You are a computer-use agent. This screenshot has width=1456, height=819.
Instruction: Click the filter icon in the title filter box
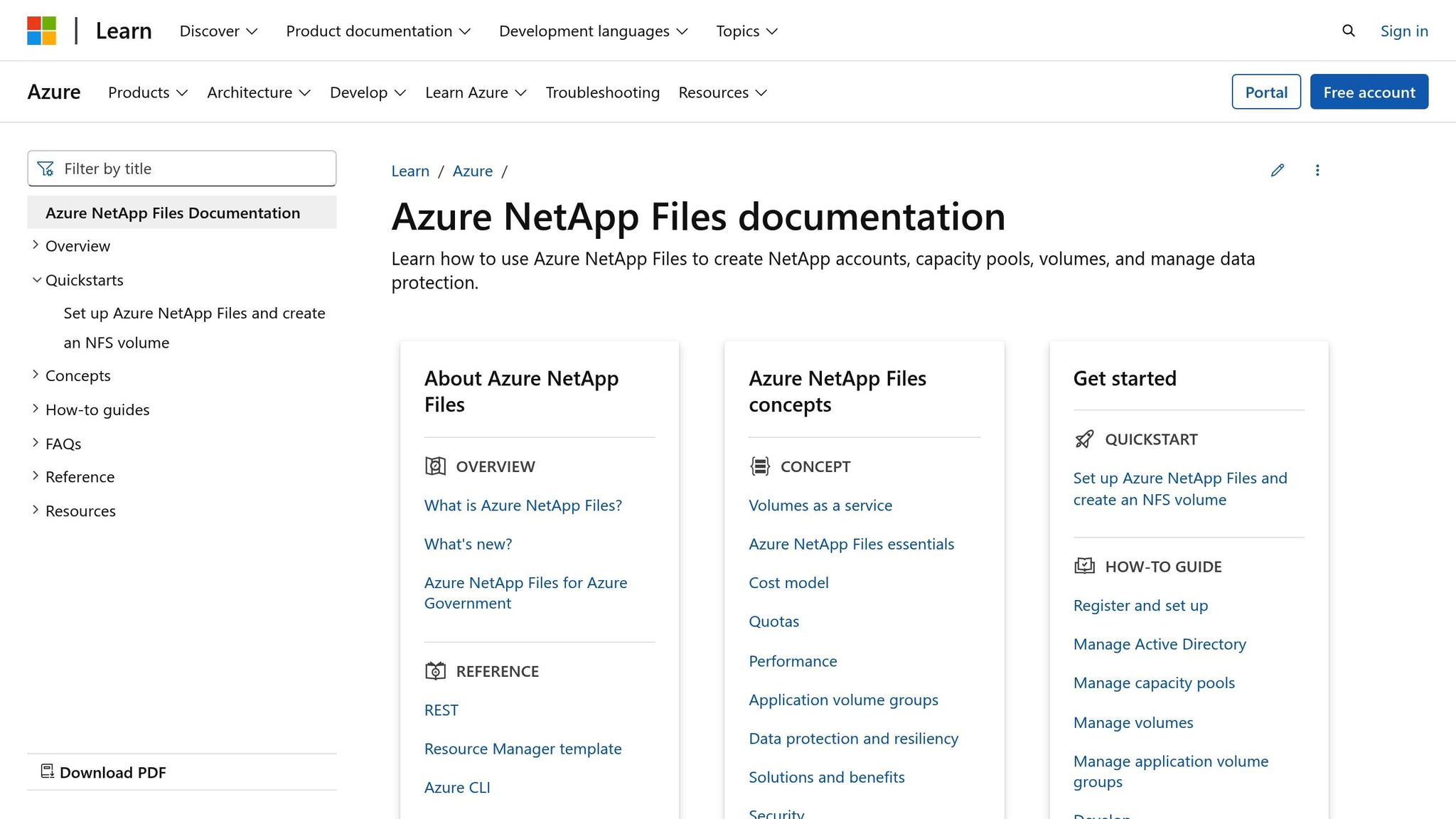point(45,168)
